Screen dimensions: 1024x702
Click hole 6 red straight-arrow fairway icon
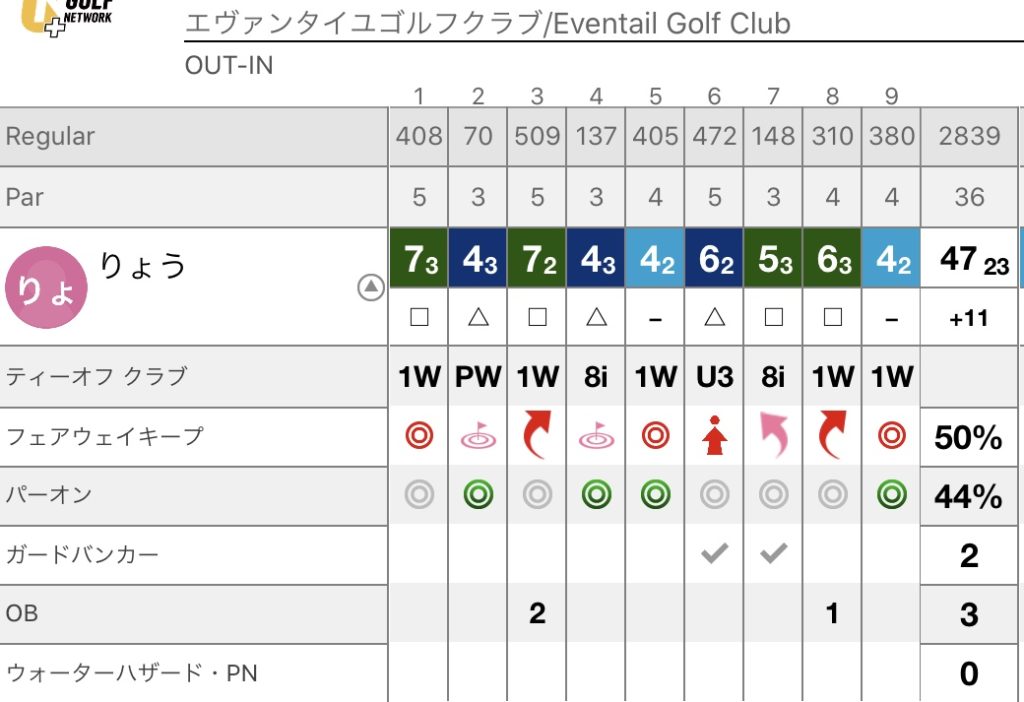tap(714, 435)
